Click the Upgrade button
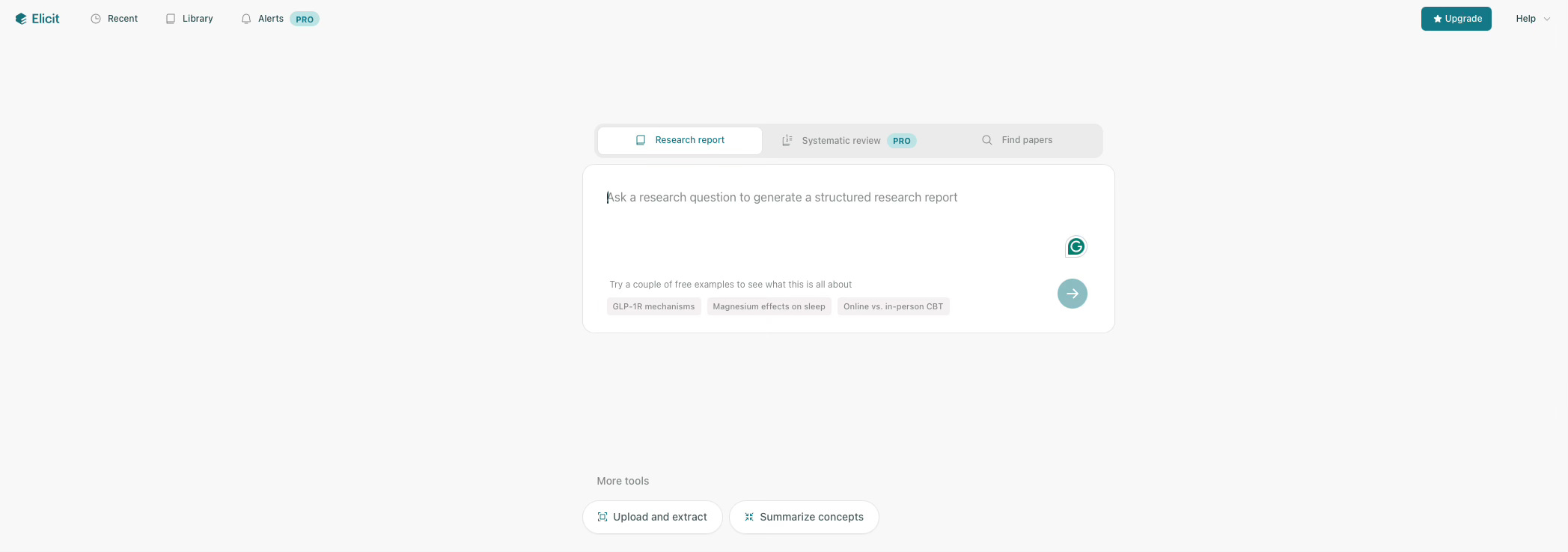 (x=1456, y=19)
